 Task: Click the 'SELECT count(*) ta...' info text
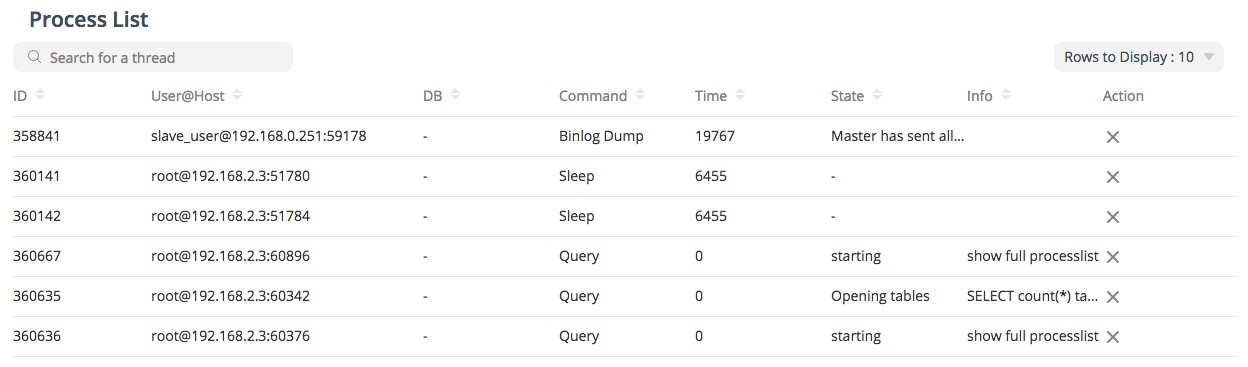1033,296
